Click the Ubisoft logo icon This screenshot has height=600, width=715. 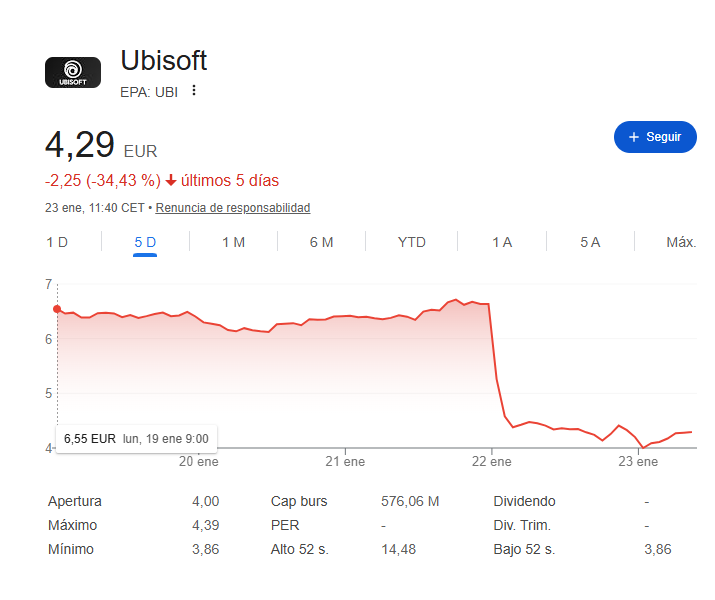tap(73, 72)
